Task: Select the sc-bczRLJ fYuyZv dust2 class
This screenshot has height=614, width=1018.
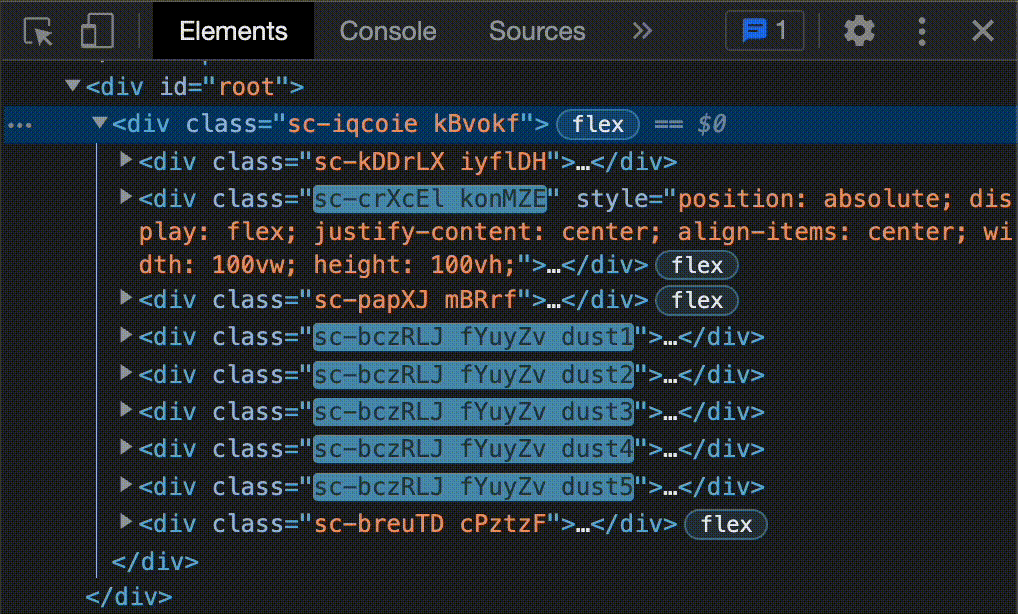Action: [473, 375]
